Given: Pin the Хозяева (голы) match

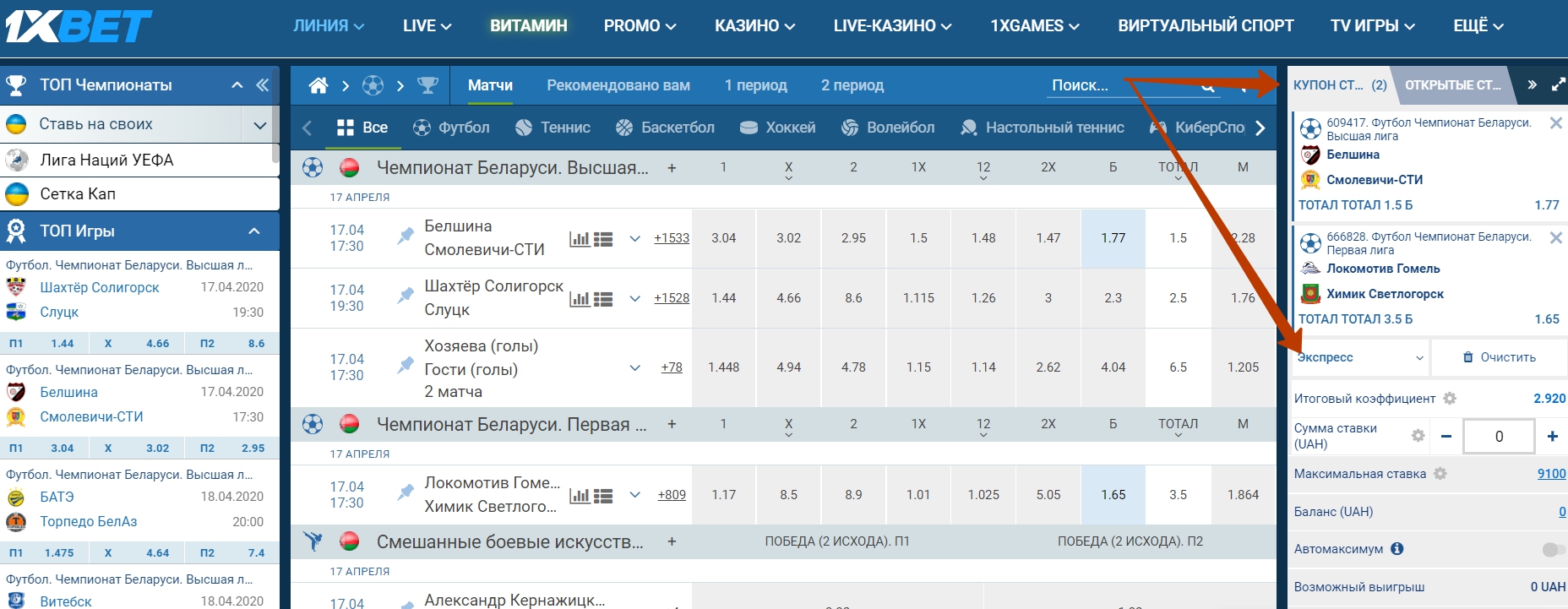Looking at the screenshot, I should [406, 365].
